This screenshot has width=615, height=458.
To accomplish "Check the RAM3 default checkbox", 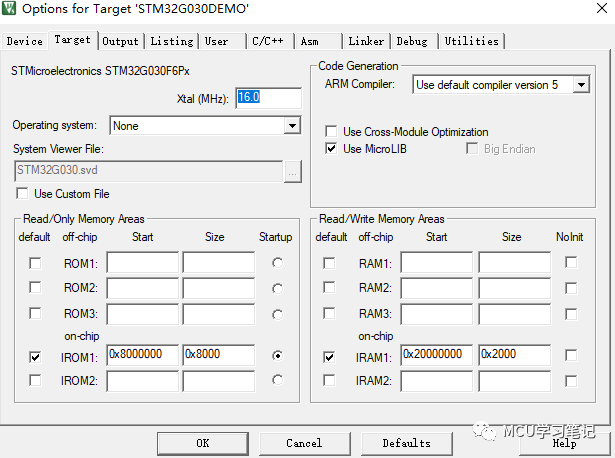I will pos(329,313).
